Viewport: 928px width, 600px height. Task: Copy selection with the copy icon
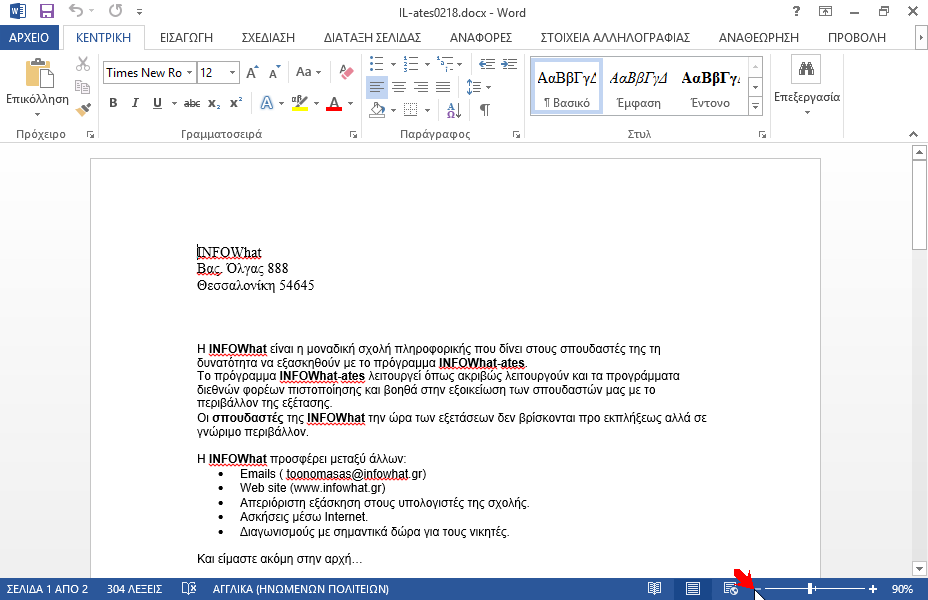coord(83,86)
